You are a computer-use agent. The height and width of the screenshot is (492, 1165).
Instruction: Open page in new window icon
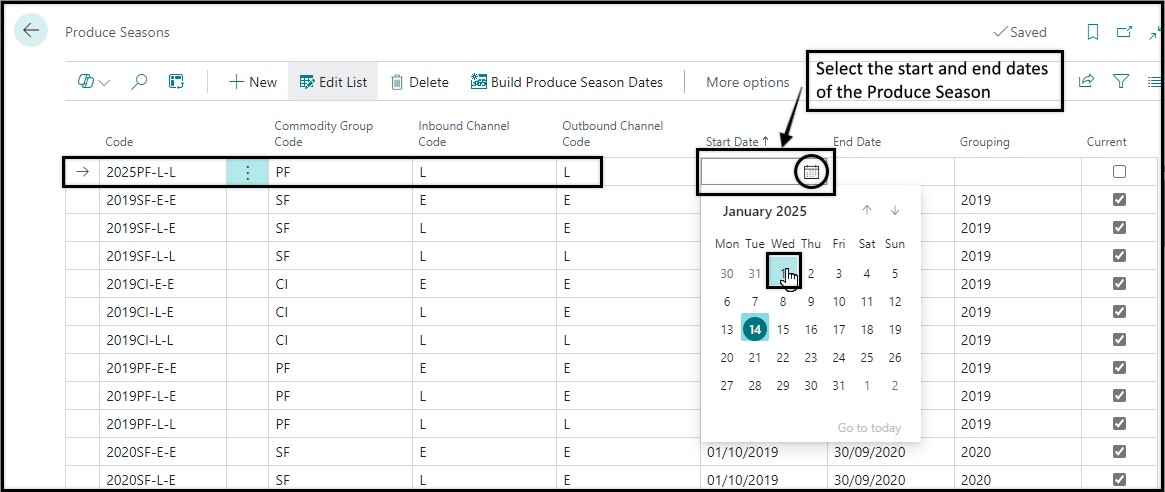(x=1124, y=33)
